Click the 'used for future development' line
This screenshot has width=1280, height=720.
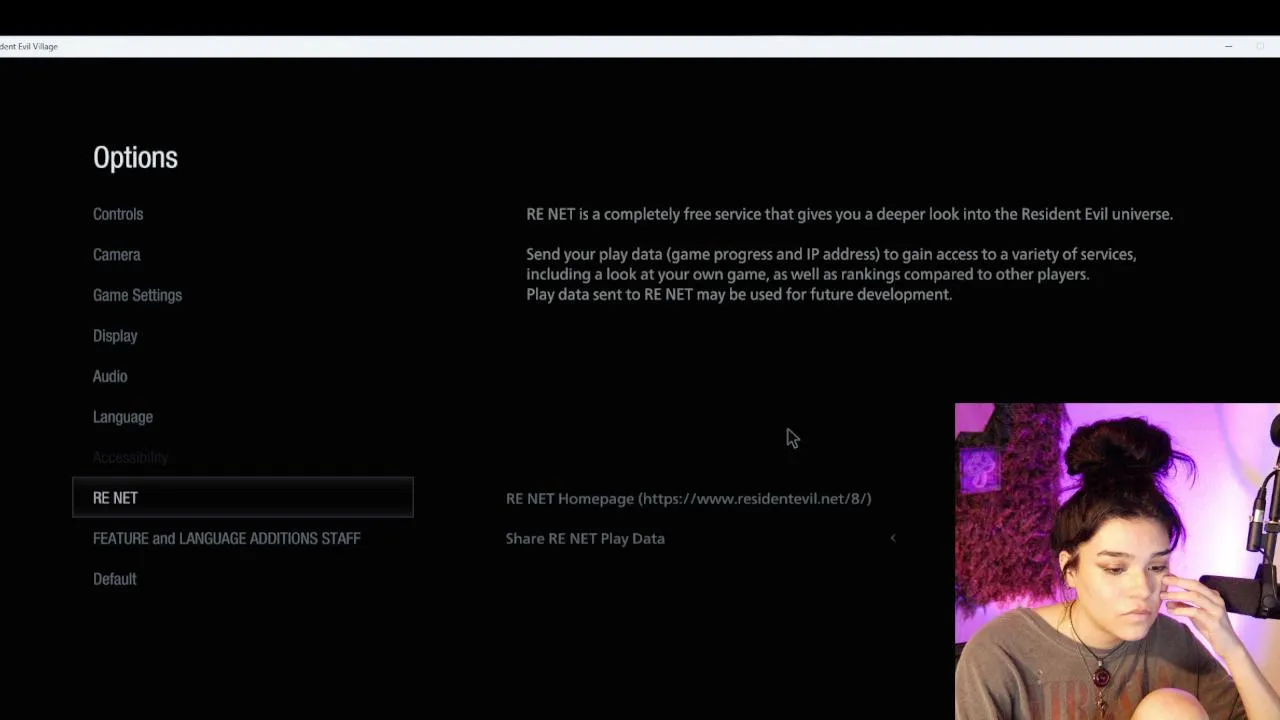coord(739,294)
